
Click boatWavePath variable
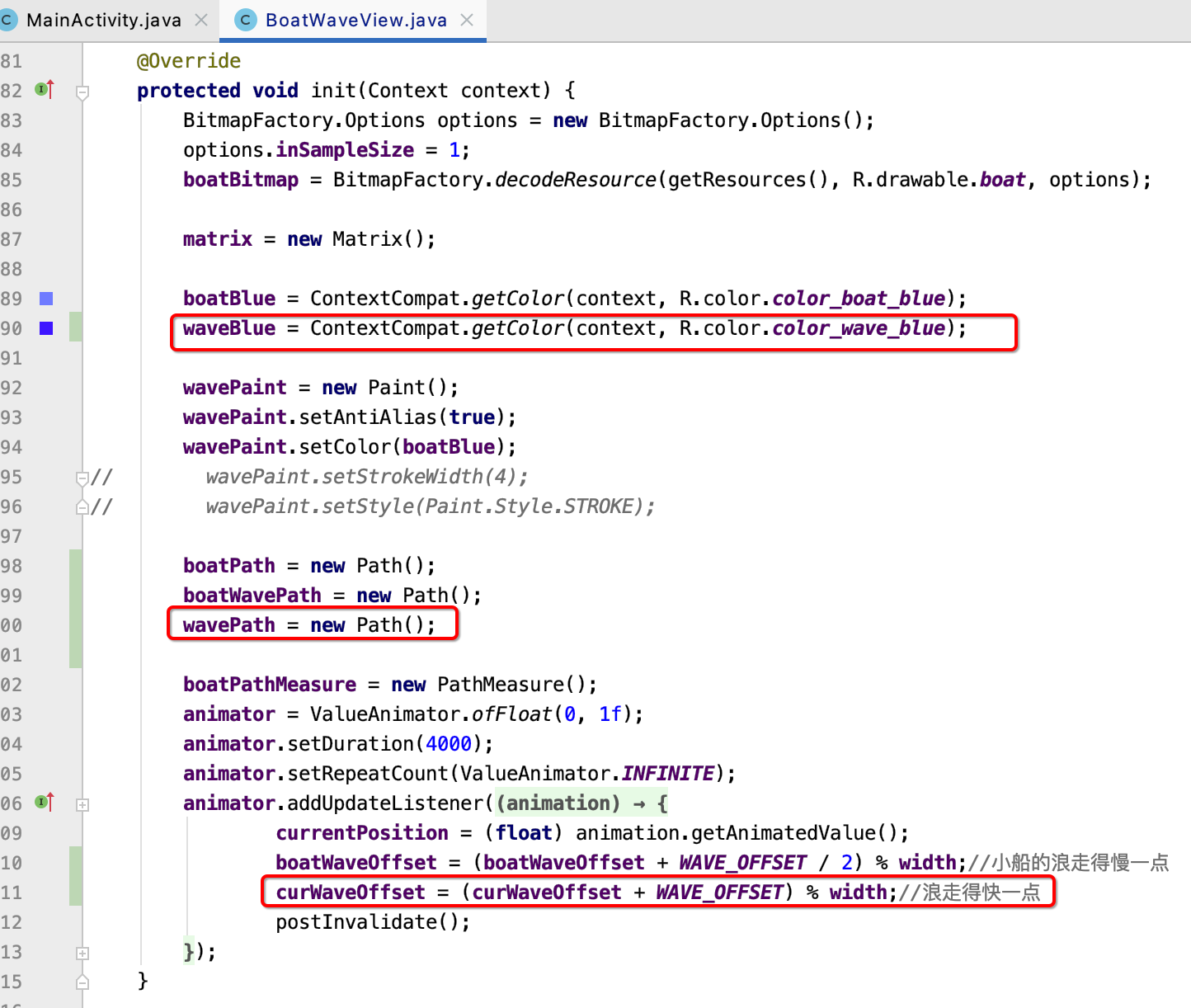point(252,596)
